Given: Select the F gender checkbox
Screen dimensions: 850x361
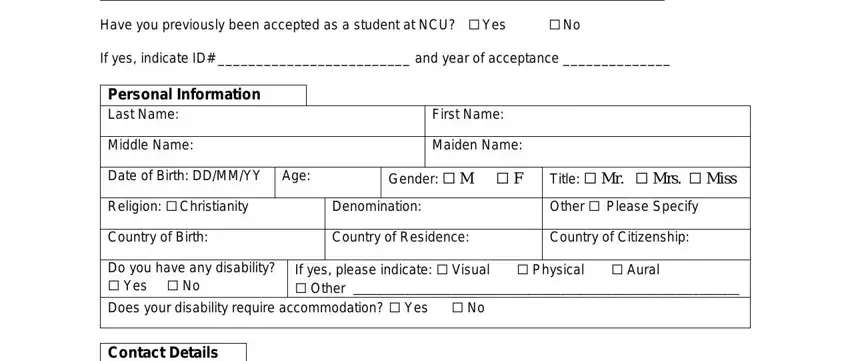Looking at the screenshot, I should (x=503, y=178).
